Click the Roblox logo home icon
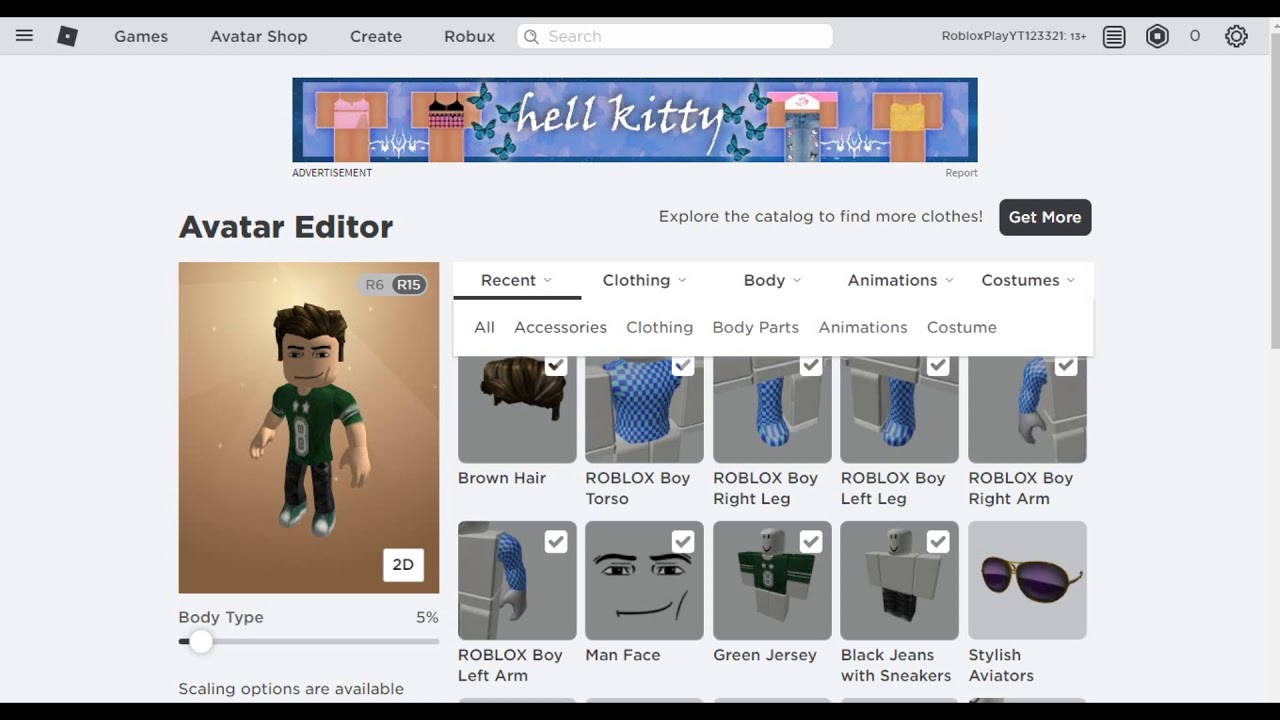Image resolution: width=1280 pixels, height=720 pixels. (67, 36)
